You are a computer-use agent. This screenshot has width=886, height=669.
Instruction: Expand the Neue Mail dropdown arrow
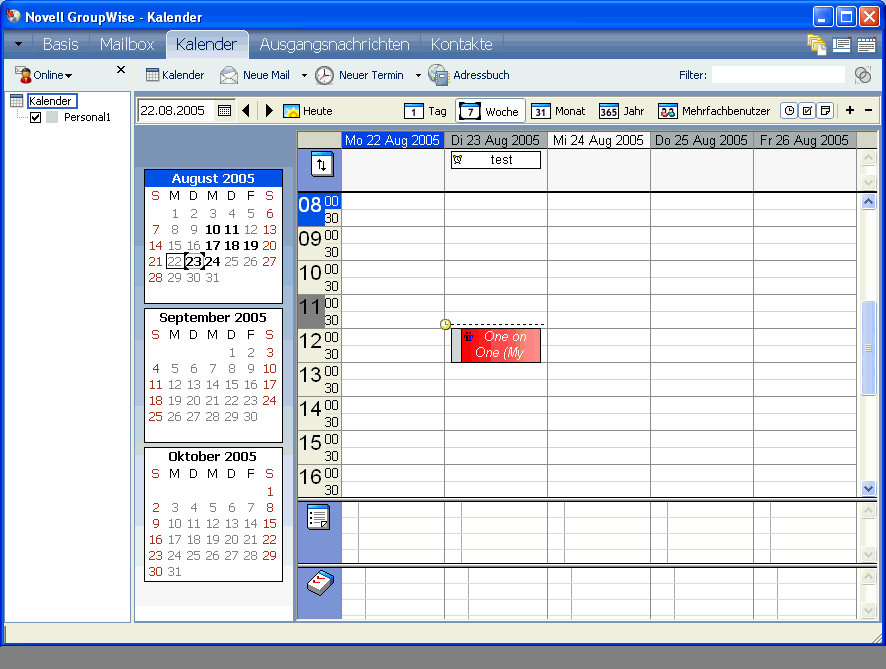(302, 74)
